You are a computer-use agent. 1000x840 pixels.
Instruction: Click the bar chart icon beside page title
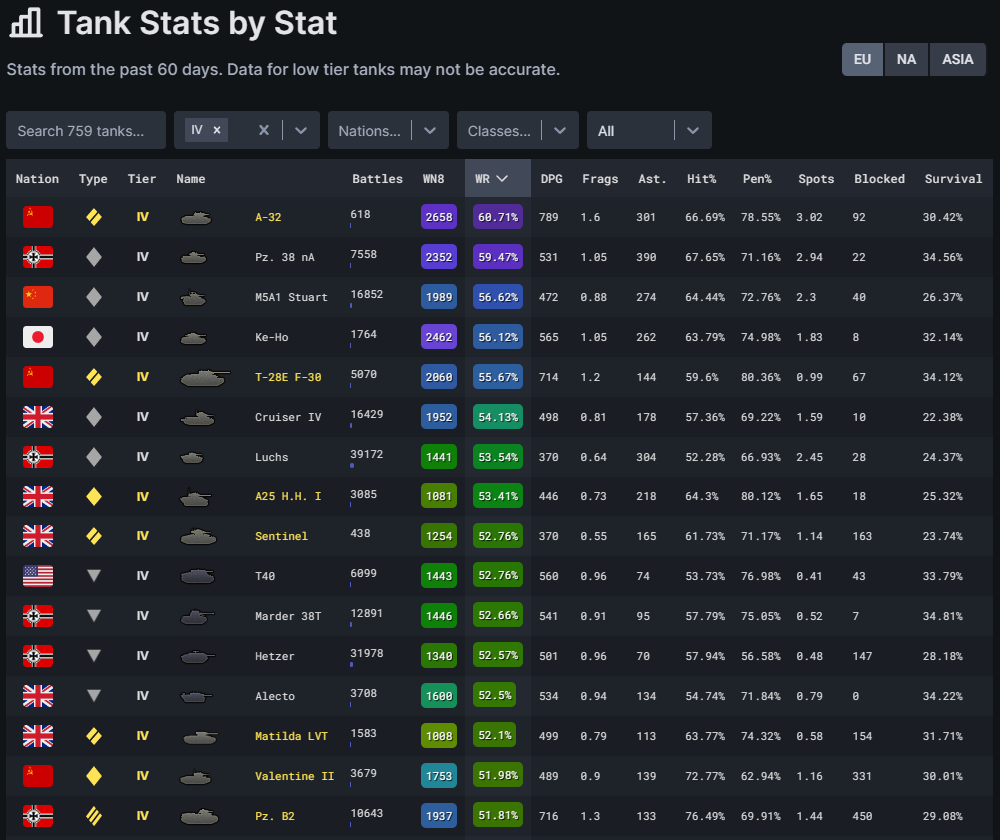tap(26, 23)
